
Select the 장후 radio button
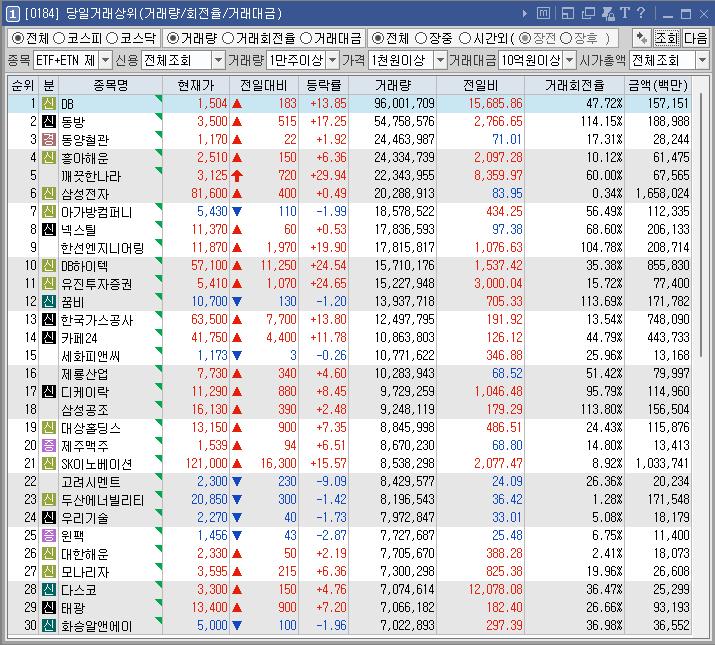coord(566,38)
